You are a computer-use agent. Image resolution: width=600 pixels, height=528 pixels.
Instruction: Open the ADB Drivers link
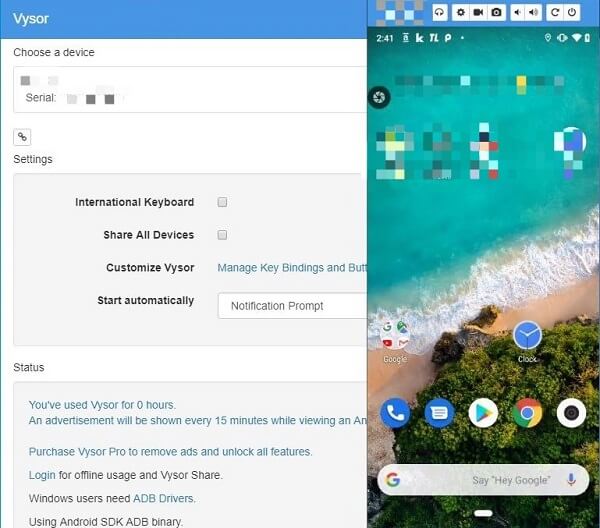(x=164, y=498)
